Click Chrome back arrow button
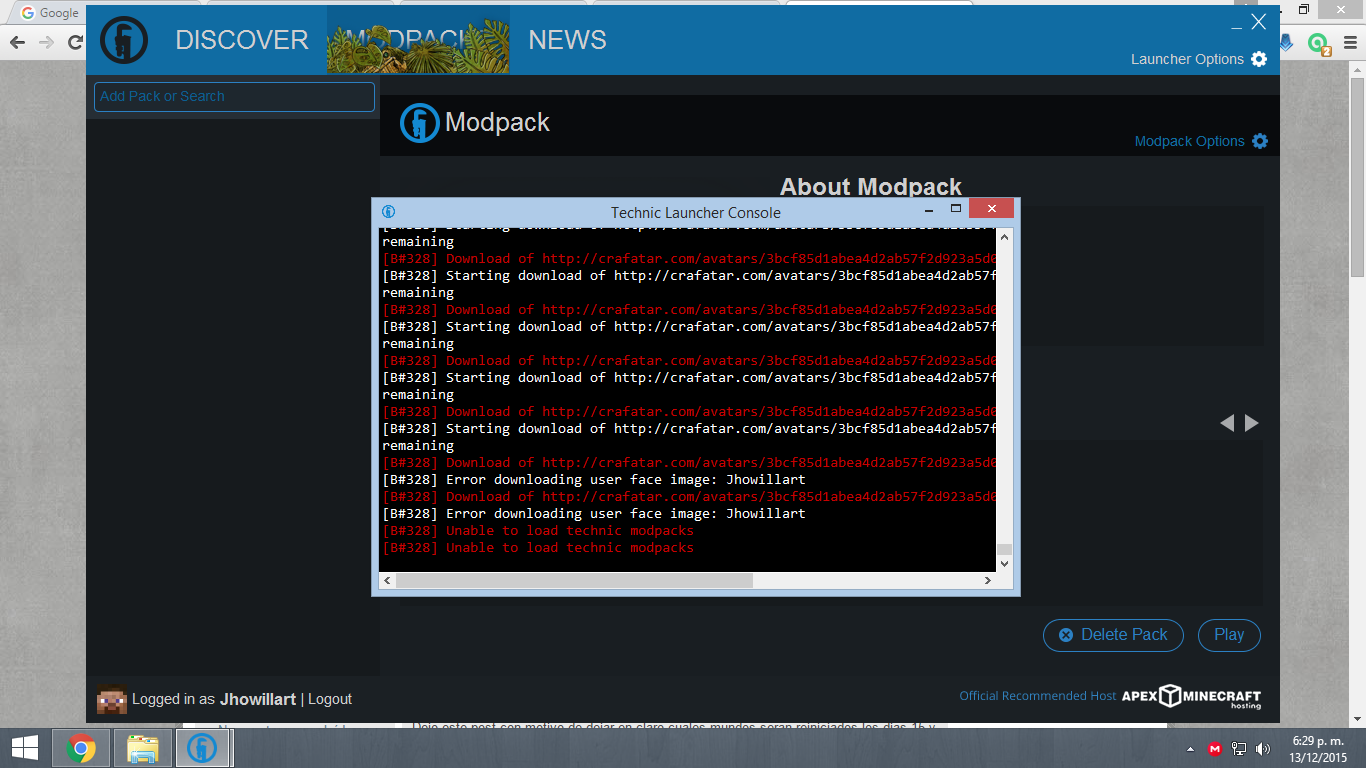Image resolution: width=1366 pixels, height=768 pixels. (x=17, y=42)
